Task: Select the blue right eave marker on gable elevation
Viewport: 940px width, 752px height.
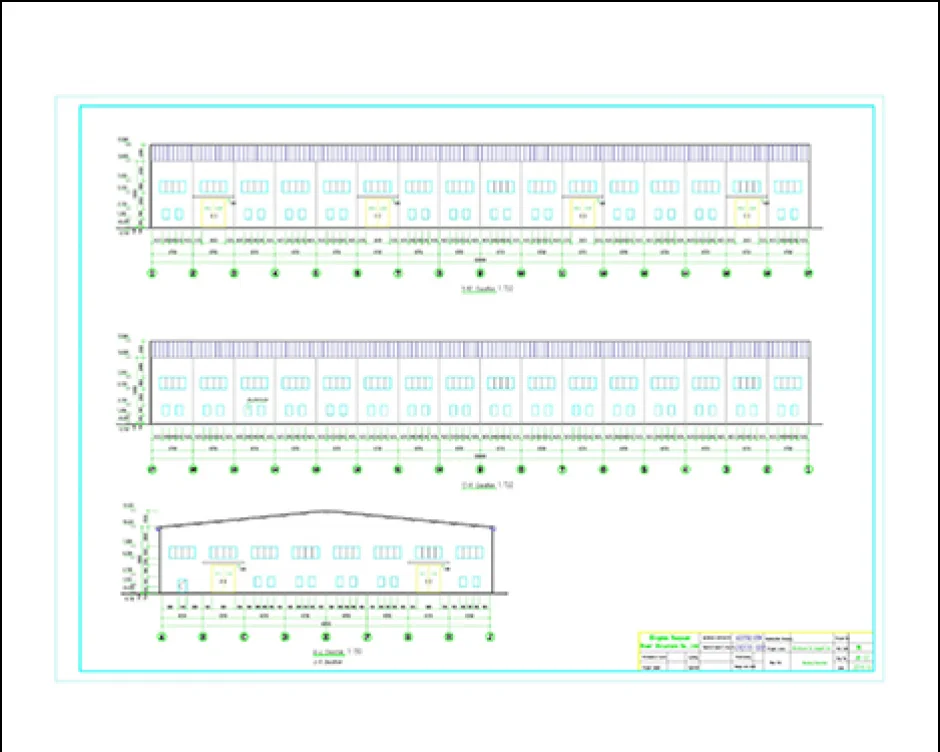Action: pyautogui.click(x=493, y=527)
